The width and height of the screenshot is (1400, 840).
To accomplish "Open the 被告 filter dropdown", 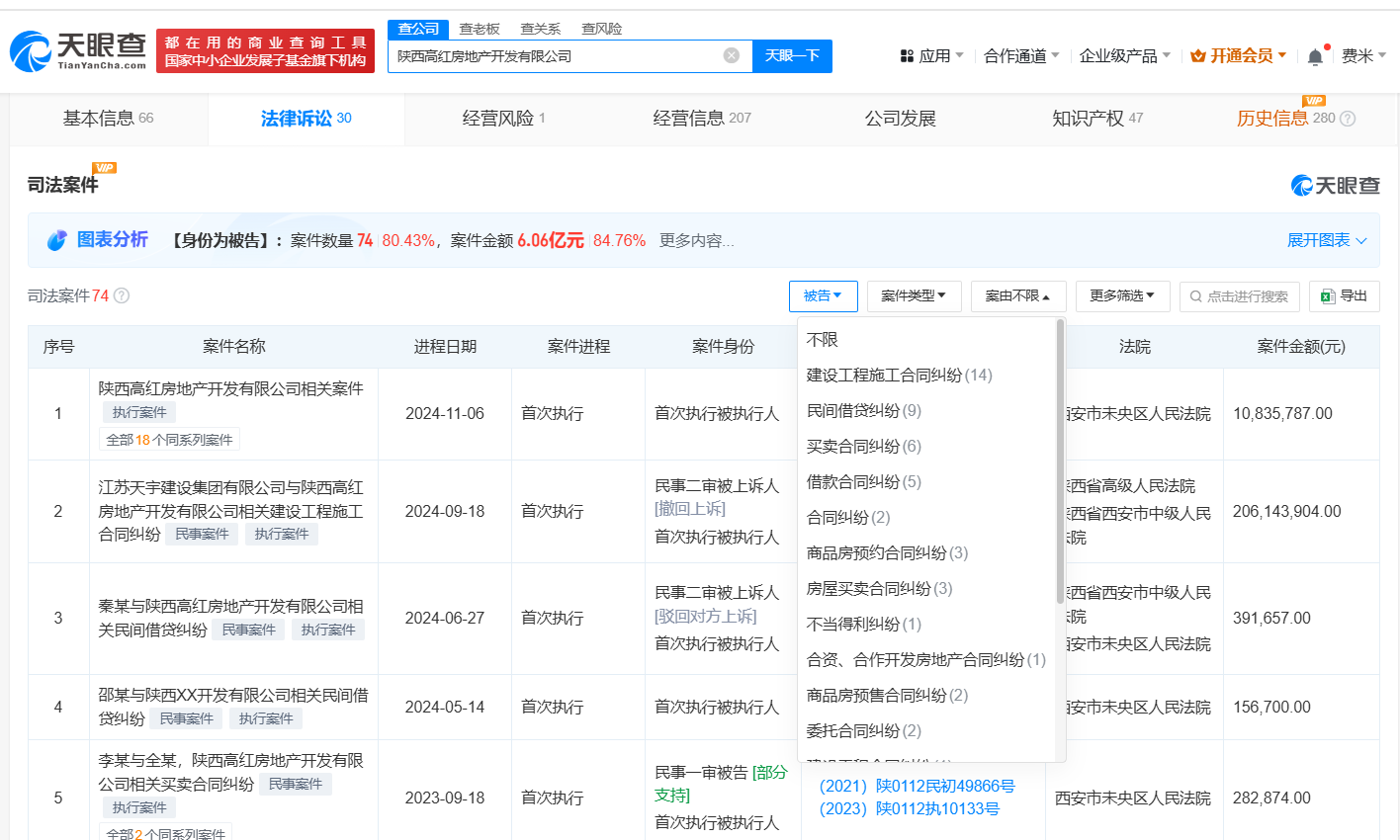I will 823,296.
